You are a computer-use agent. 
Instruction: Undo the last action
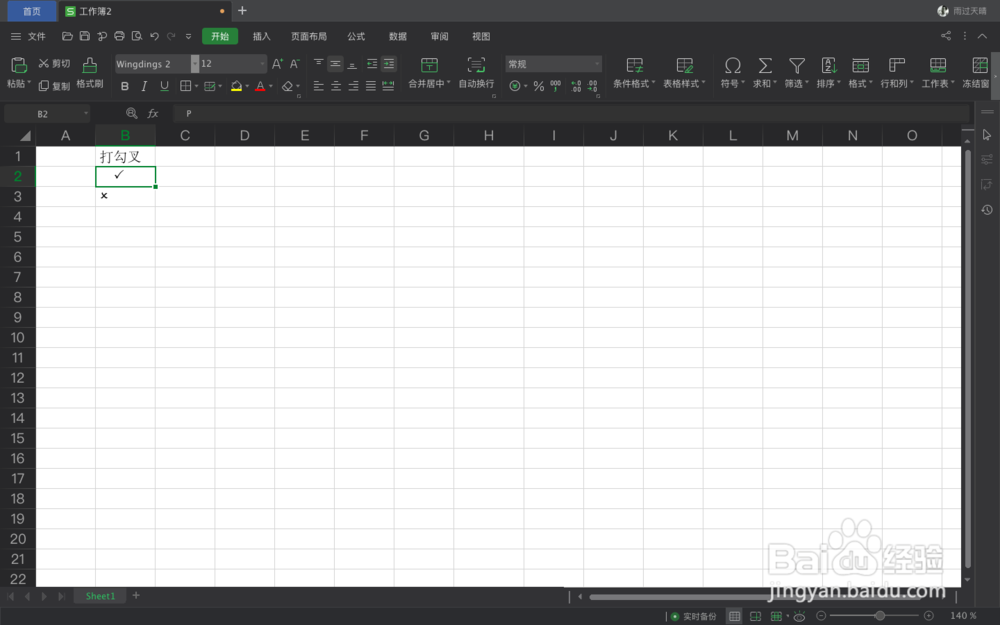(154, 36)
